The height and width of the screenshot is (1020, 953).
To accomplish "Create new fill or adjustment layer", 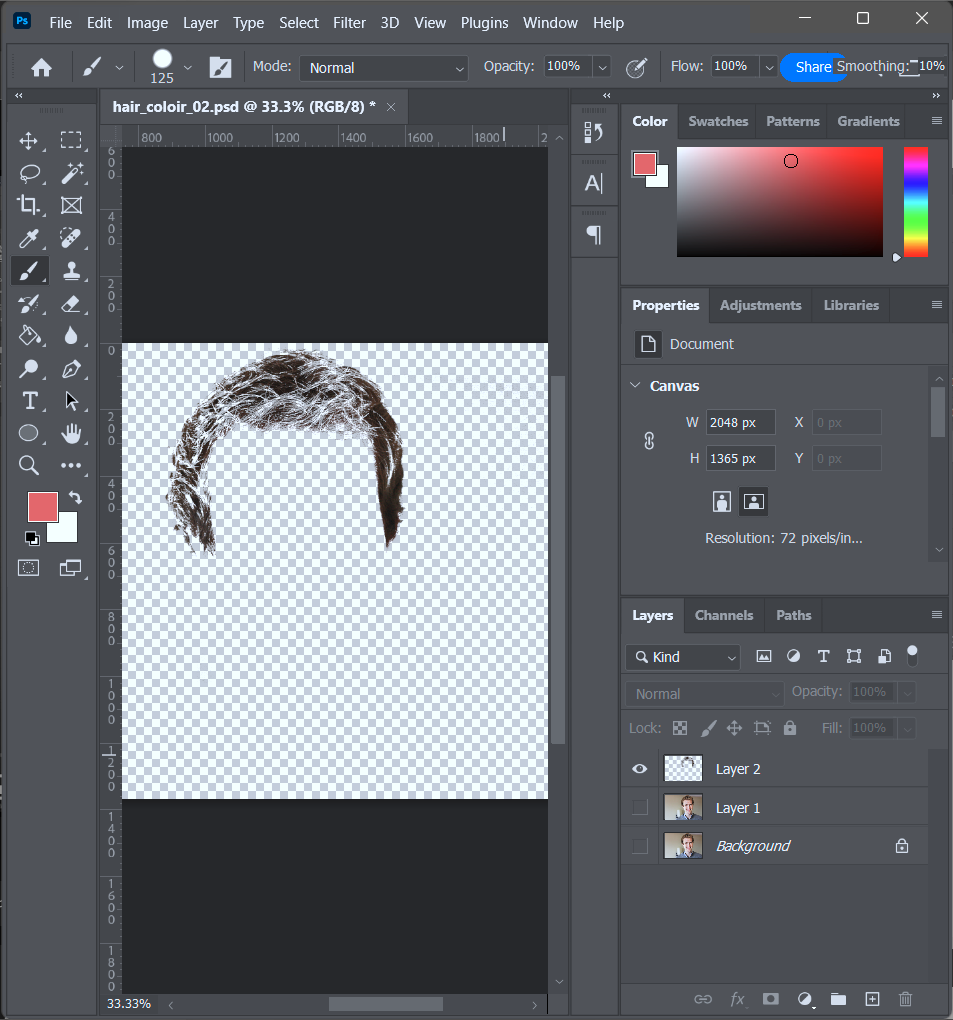I will (x=805, y=999).
